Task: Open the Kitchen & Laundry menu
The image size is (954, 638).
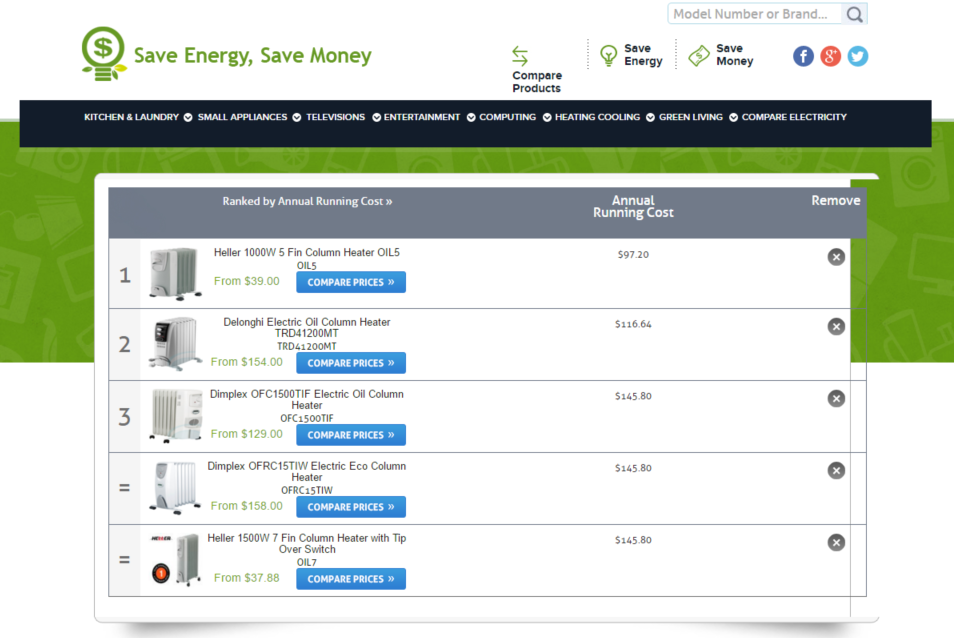Action: pyautogui.click(x=131, y=117)
